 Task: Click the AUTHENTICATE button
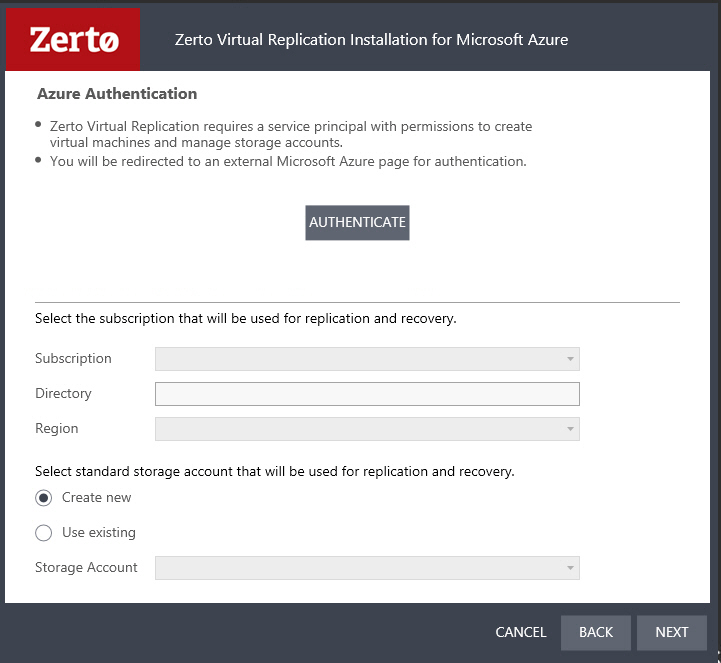pyautogui.click(x=357, y=223)
